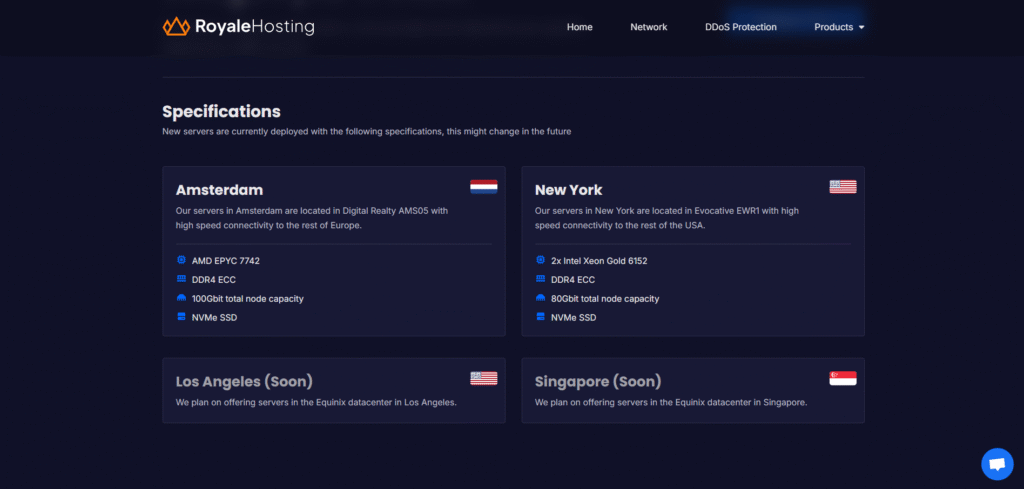This screenshot has height=489, width=1024.
Task: Click the Netherlands flag on Amsterdam card
Action: point(484,186)
